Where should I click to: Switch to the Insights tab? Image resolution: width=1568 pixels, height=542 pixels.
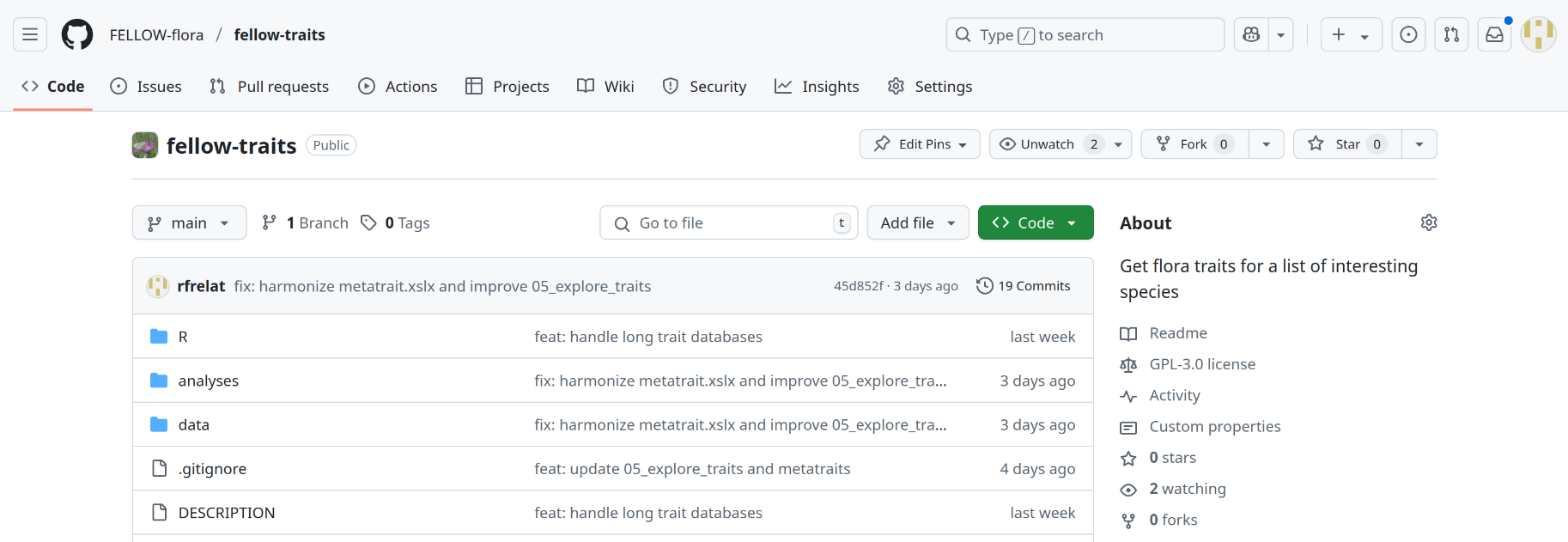[x=817, y=87]
